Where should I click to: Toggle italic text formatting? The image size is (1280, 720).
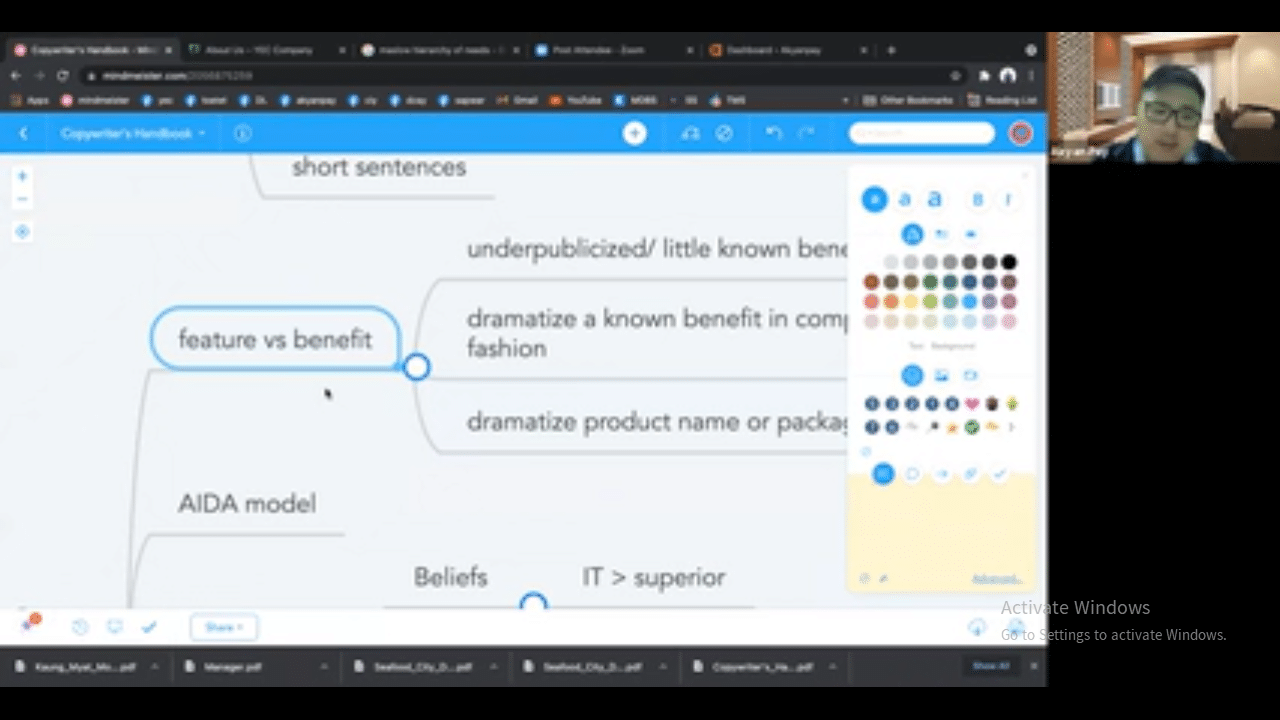(1007, 200)
